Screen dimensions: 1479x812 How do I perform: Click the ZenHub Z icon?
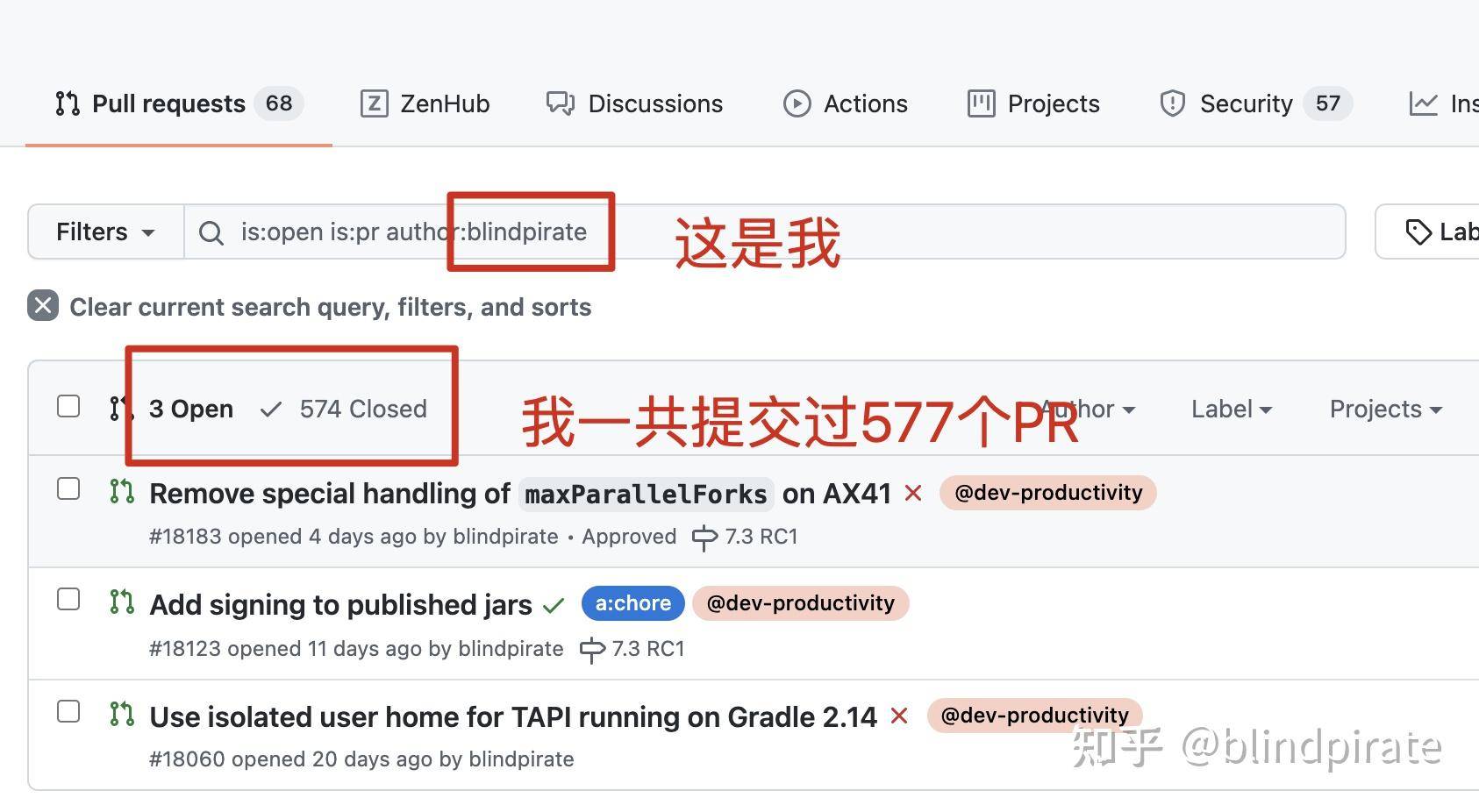coord(374,103)
